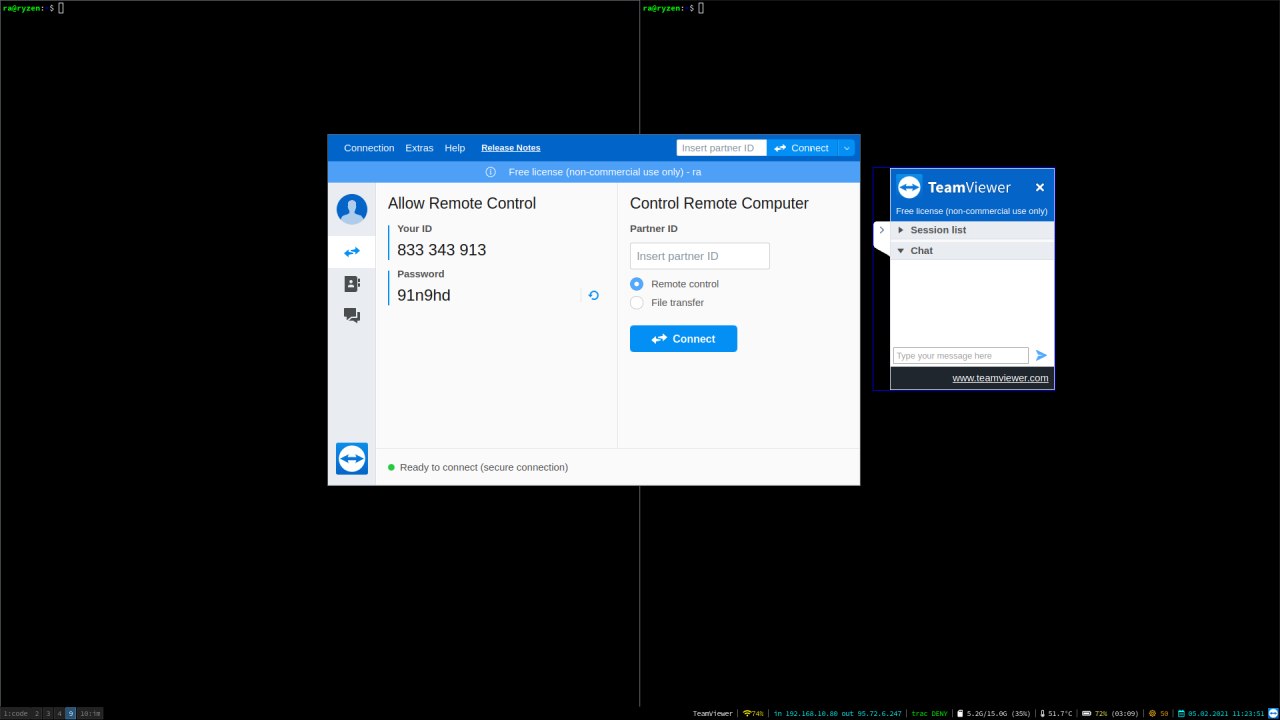Click the temperature indicator in status bar
The height and width of the screenshot is (720, 1280).
[1056, 713]
